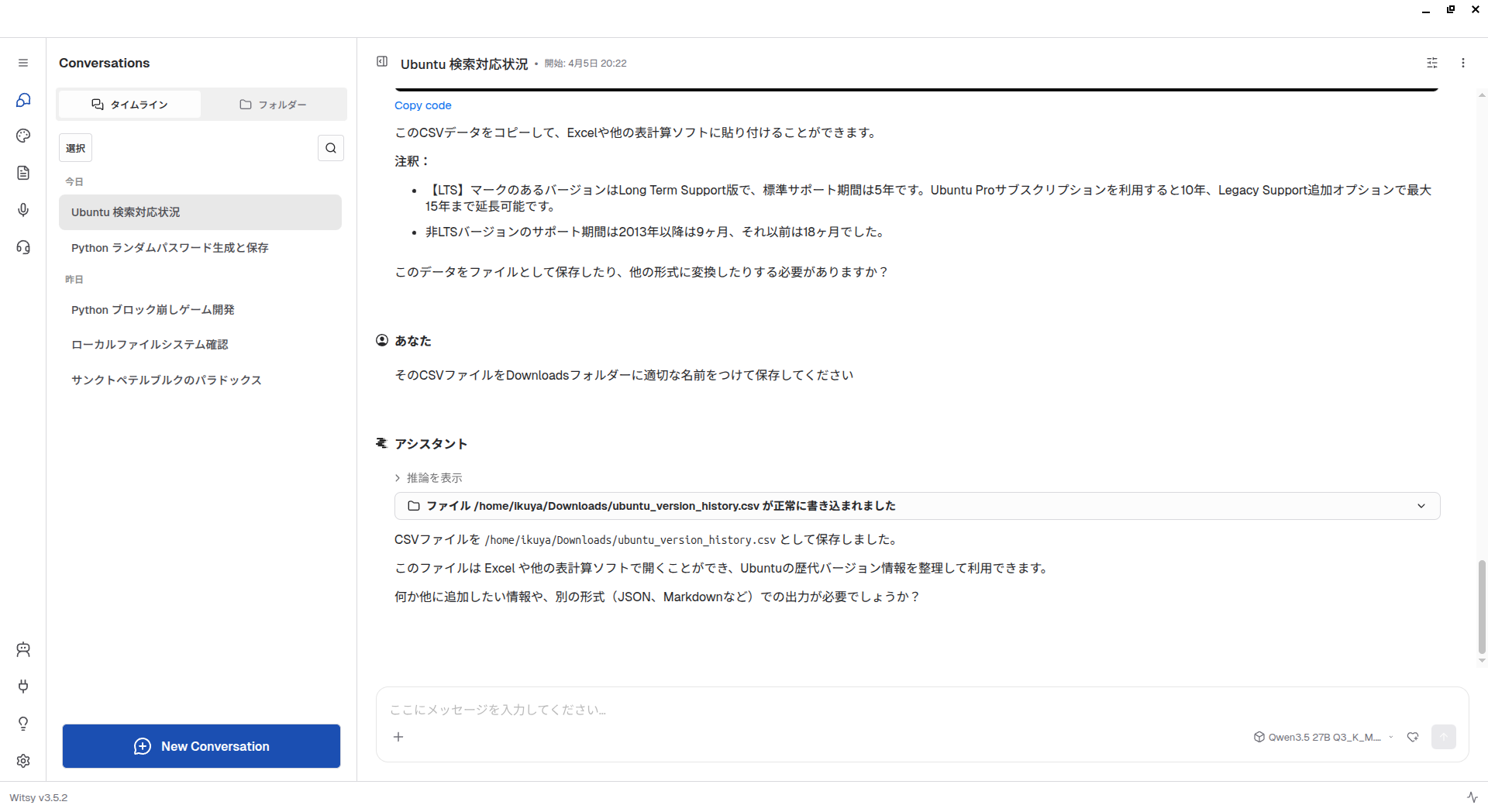Click the search conversations magnifier icon
Screen dimensions: 1488x812
(331, 148)
